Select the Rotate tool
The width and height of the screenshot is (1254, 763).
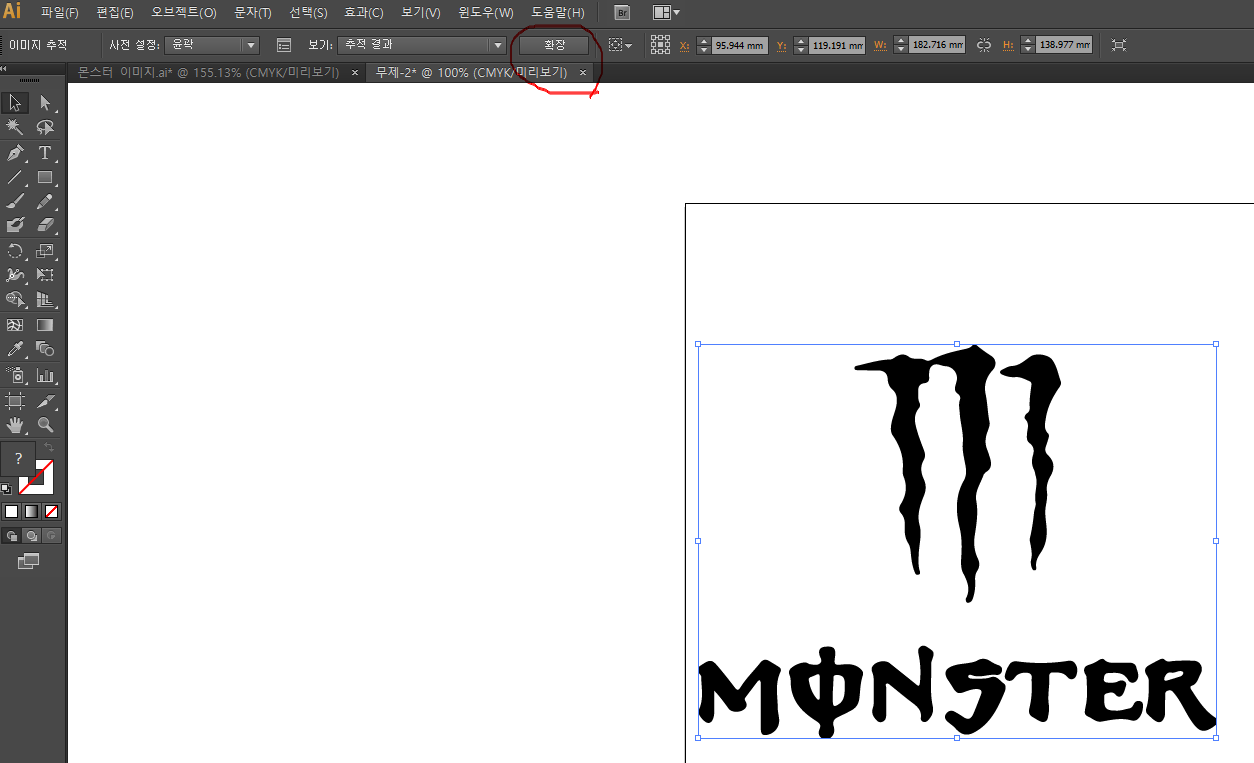click(15, 251)
